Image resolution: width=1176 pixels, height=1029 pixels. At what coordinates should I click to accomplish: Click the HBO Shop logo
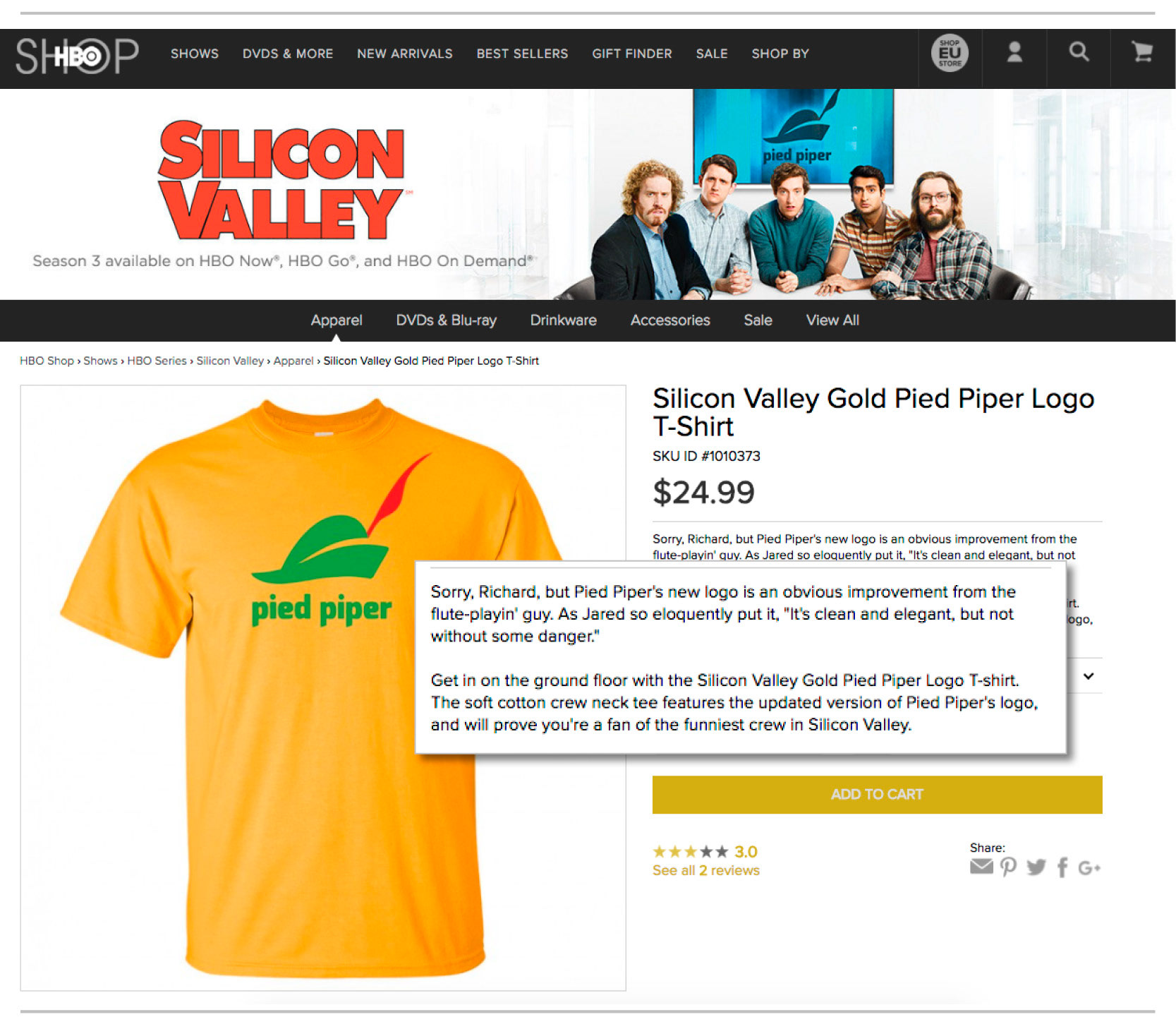tap(78, 56)
